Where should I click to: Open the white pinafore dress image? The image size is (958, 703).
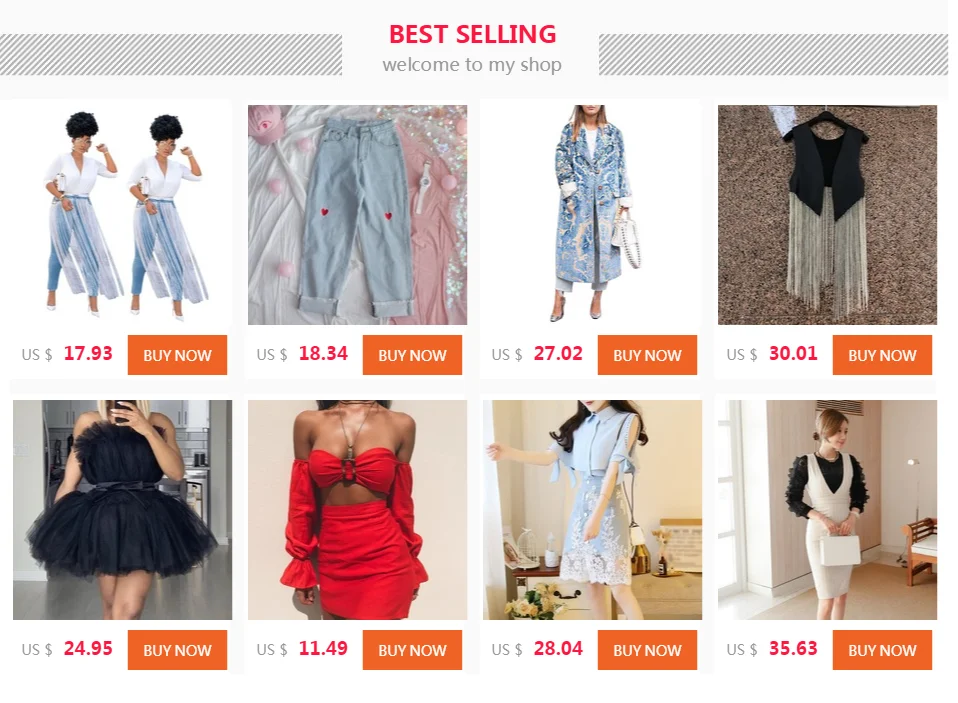(827, 510)
